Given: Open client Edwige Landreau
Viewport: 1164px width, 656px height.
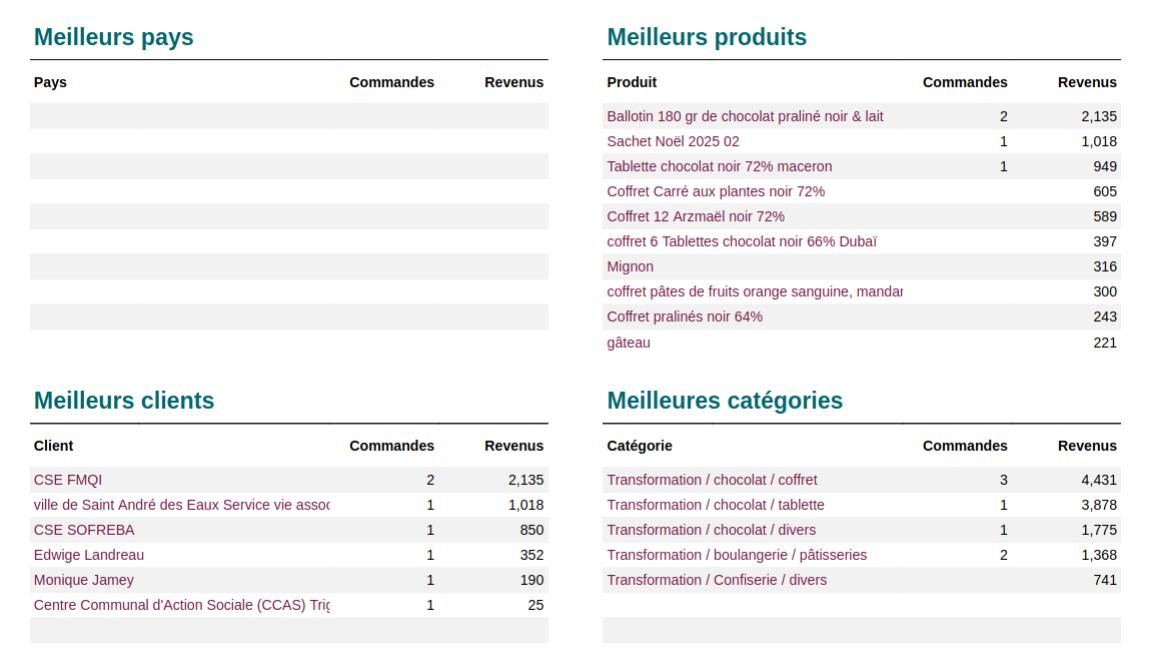Looking at the screenshot, I should point(89,555).
